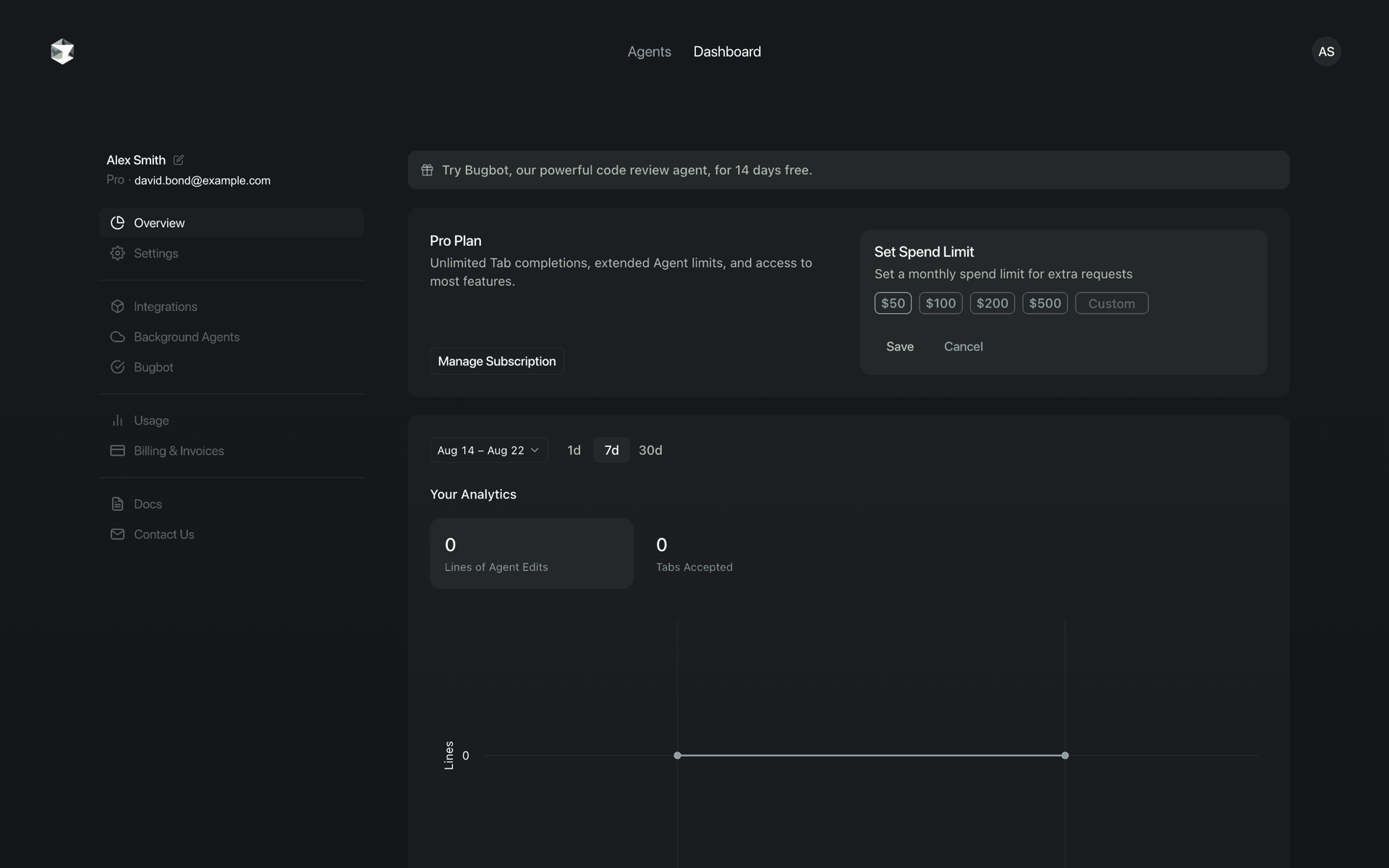Cancel setting the spend limit

click(963, 346)
